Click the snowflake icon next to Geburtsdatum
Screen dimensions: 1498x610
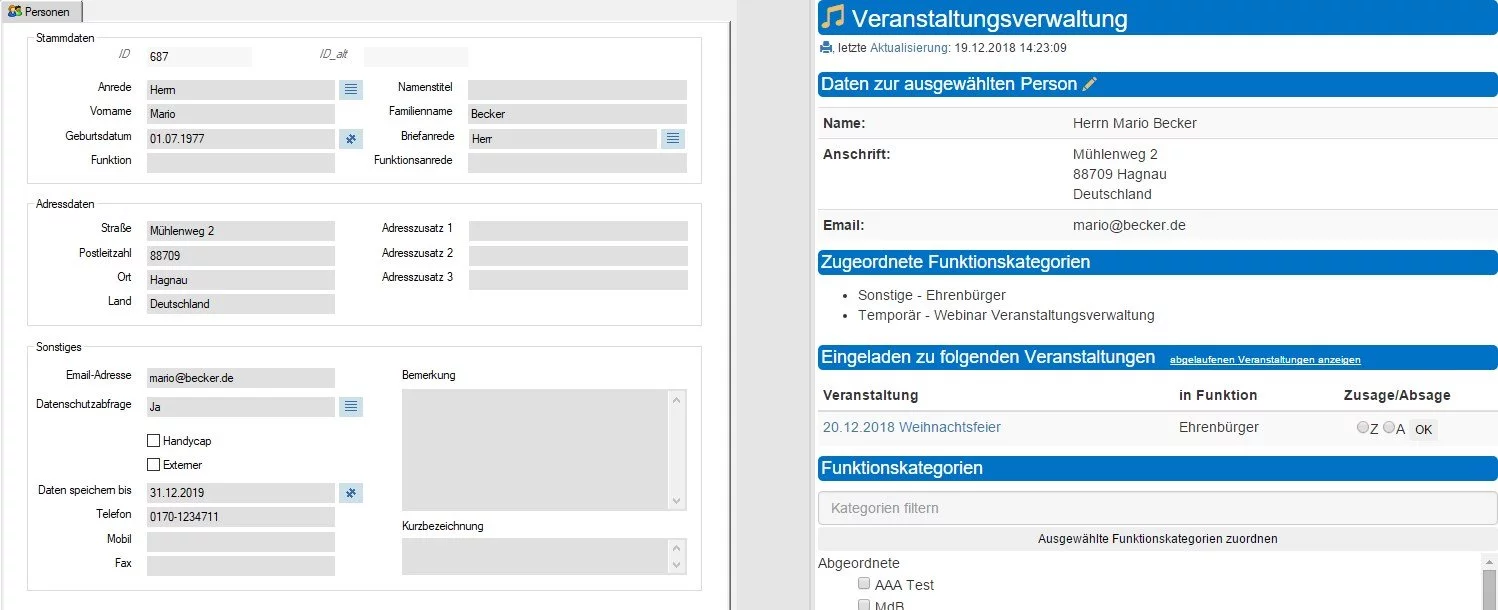[350, 138]
